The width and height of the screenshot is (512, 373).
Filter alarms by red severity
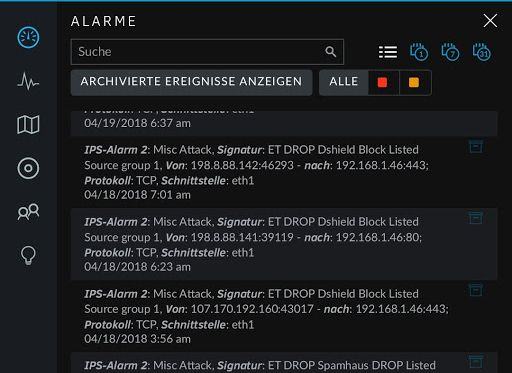(383, 82)
